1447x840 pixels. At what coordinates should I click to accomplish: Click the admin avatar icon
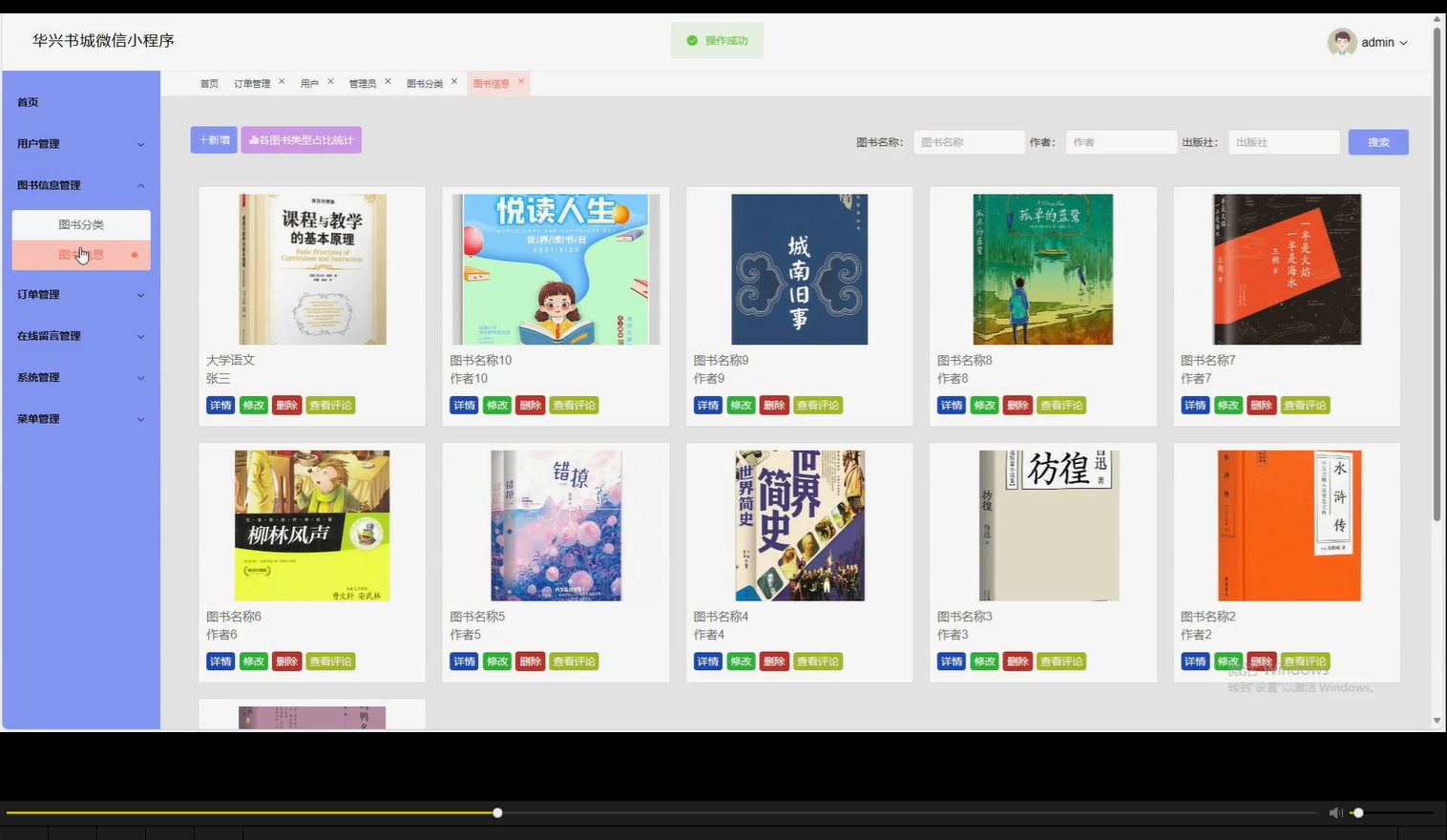(1342, 42)
